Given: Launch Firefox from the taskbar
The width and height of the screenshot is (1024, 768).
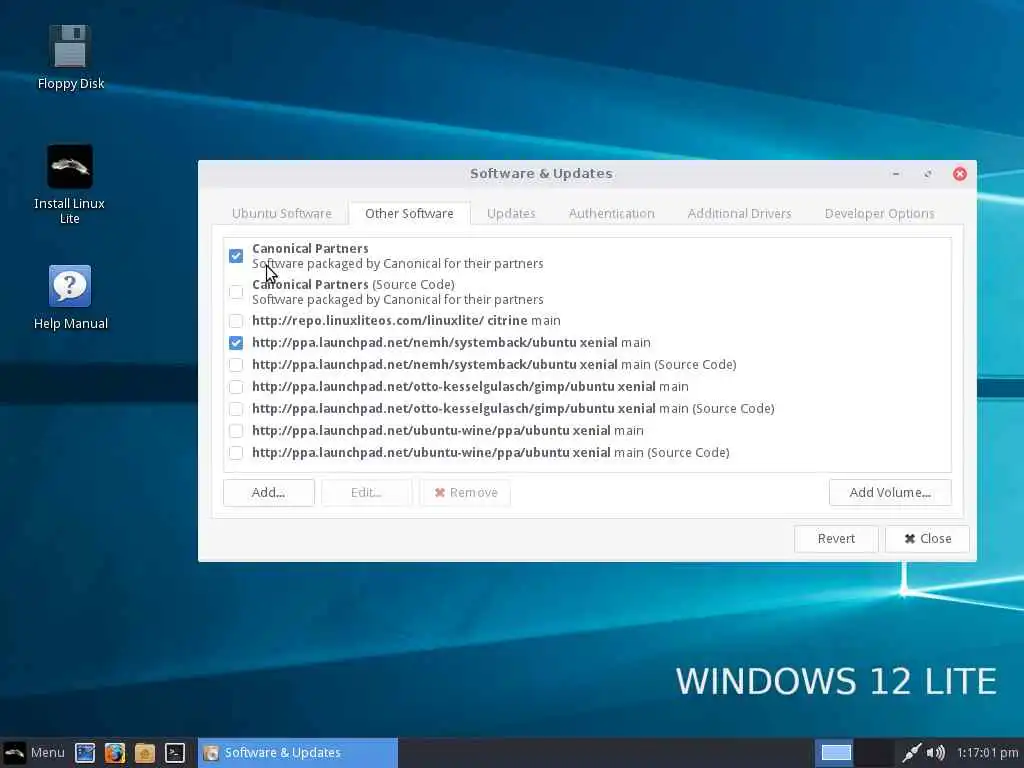Looking at the screenshot, I should click(115, 752).
